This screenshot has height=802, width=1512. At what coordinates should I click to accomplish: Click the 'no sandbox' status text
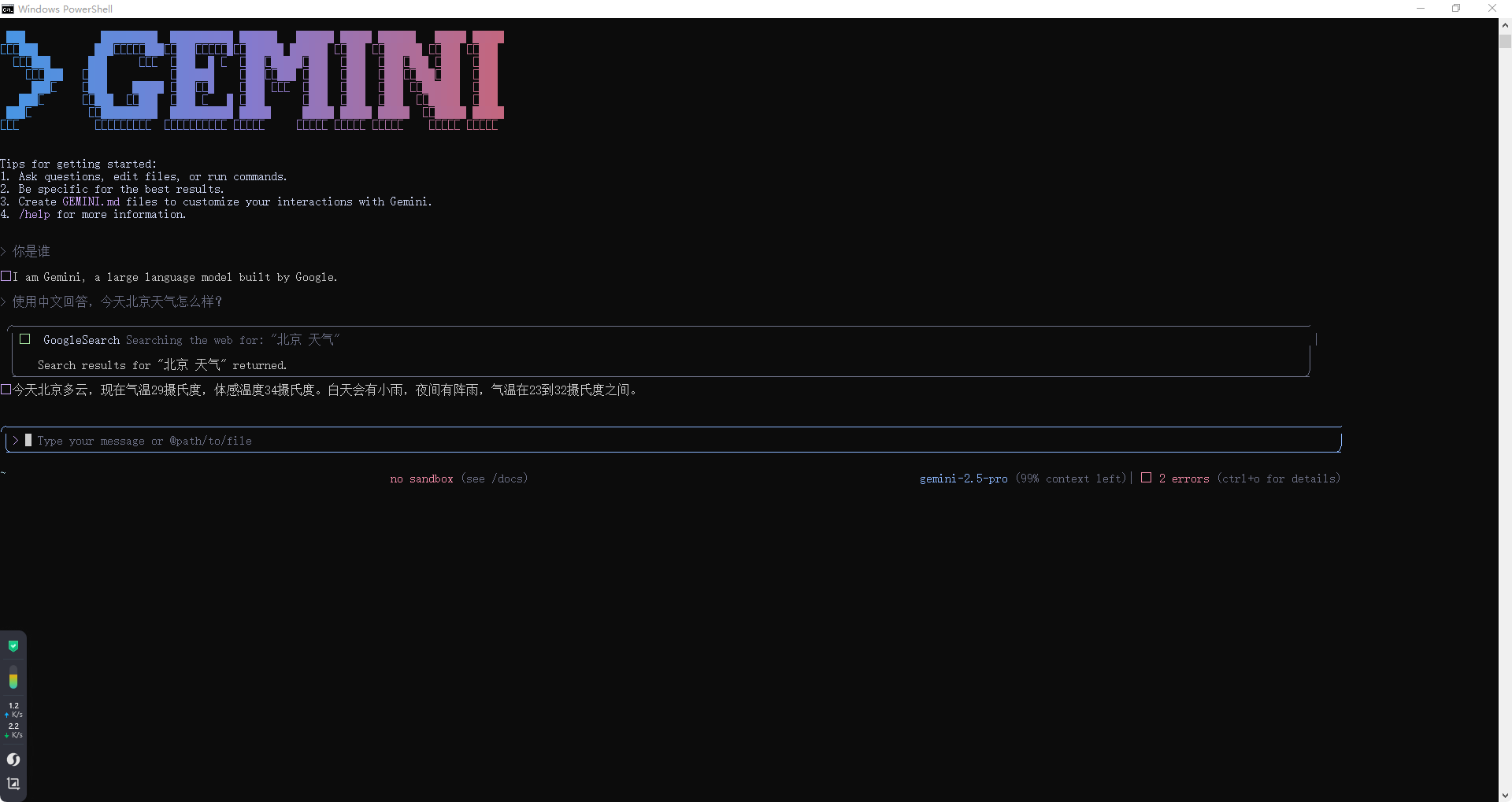(x=421, y=479)
